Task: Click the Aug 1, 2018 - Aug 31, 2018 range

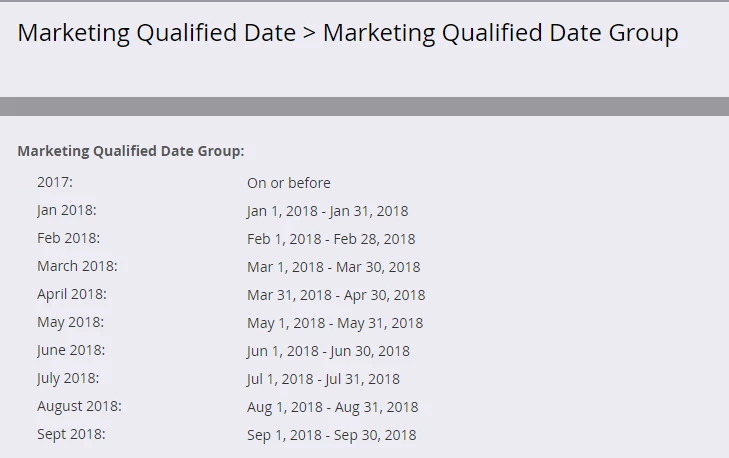Action: coord(333,407)
